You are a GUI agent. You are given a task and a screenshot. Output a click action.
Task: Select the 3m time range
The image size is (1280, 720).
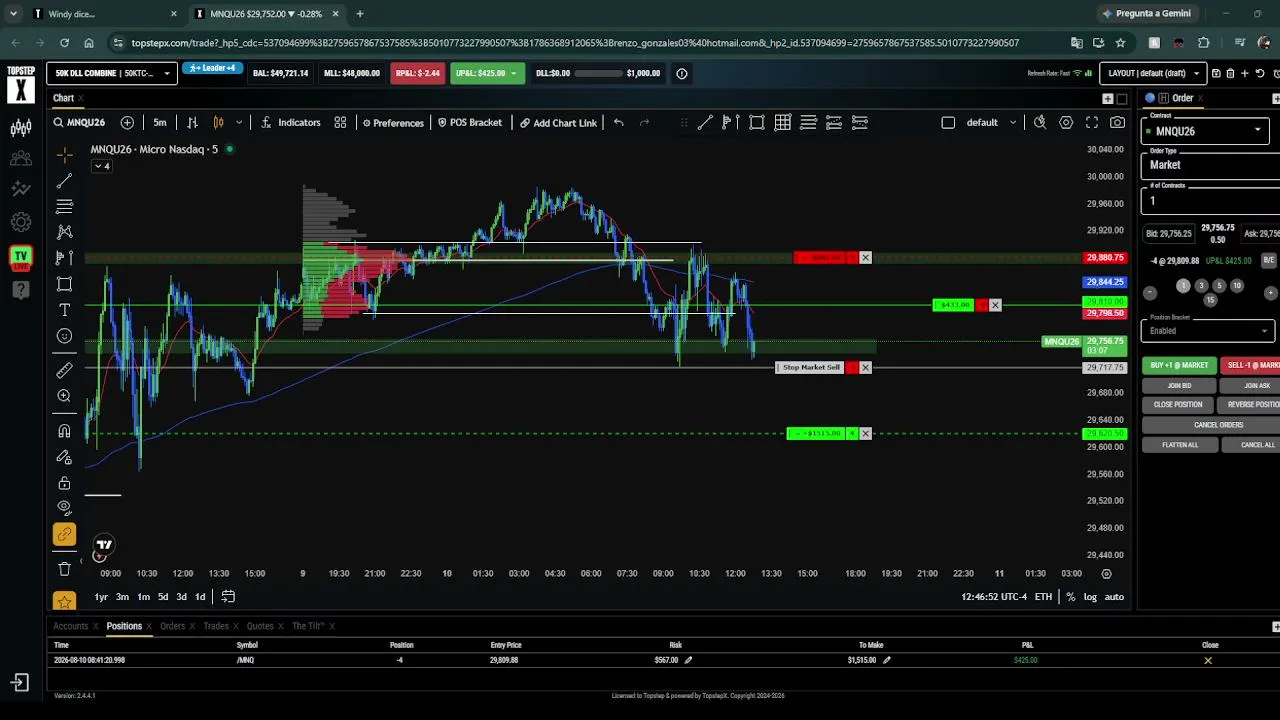pyautogui.click(x=122, y=597)
